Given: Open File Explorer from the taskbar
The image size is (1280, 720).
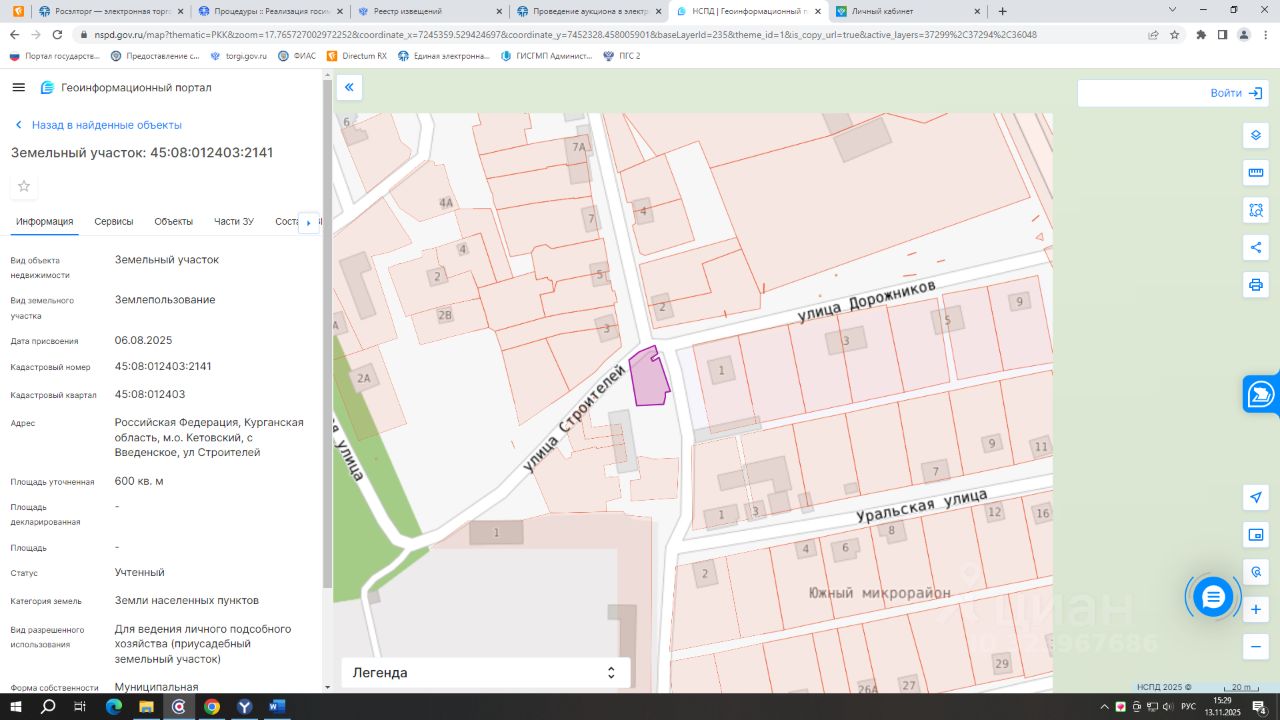Looking at the screenshot, I should [146, 707].
